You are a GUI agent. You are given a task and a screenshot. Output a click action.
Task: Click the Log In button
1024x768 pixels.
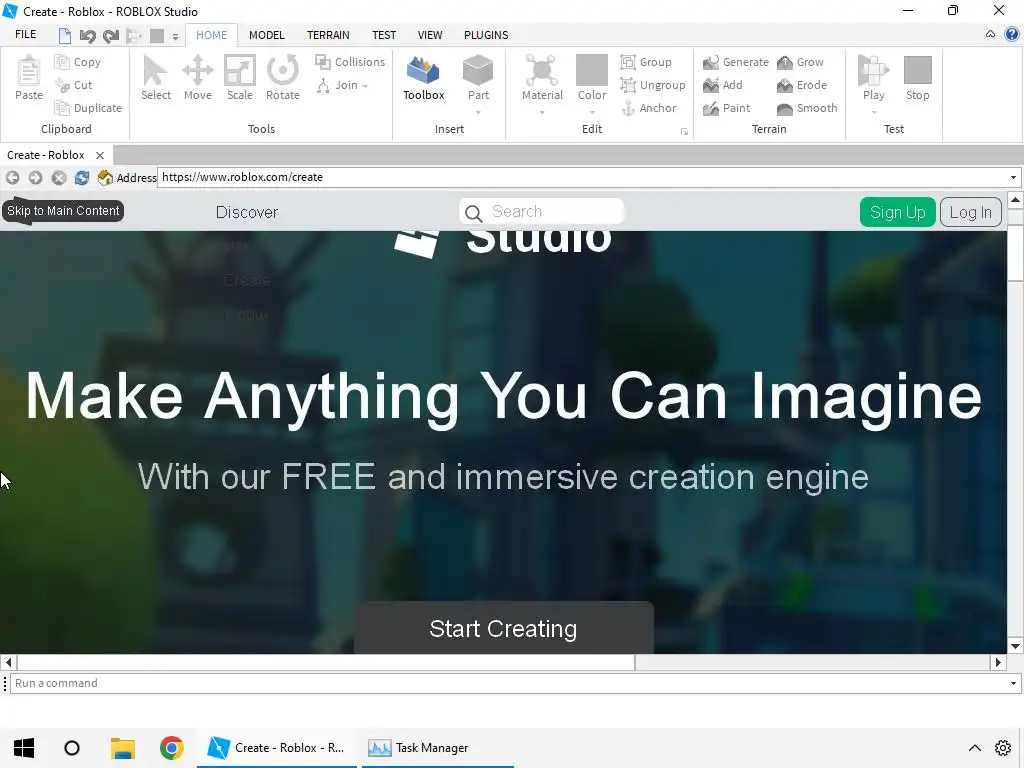(x=970, y=212)
